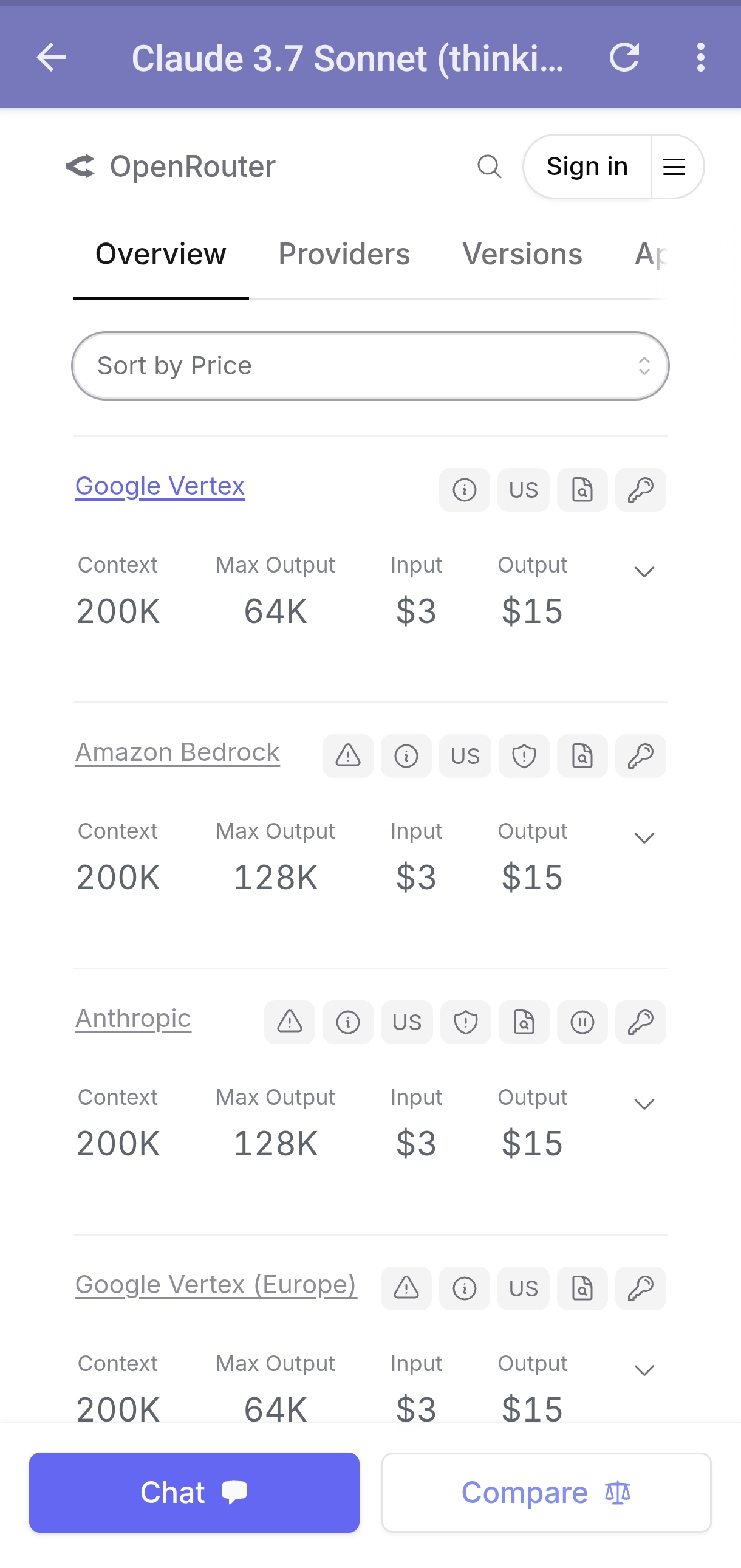Expand the Anthropic provider details
Viewport: 741px width, 1568px height.
644,1104
